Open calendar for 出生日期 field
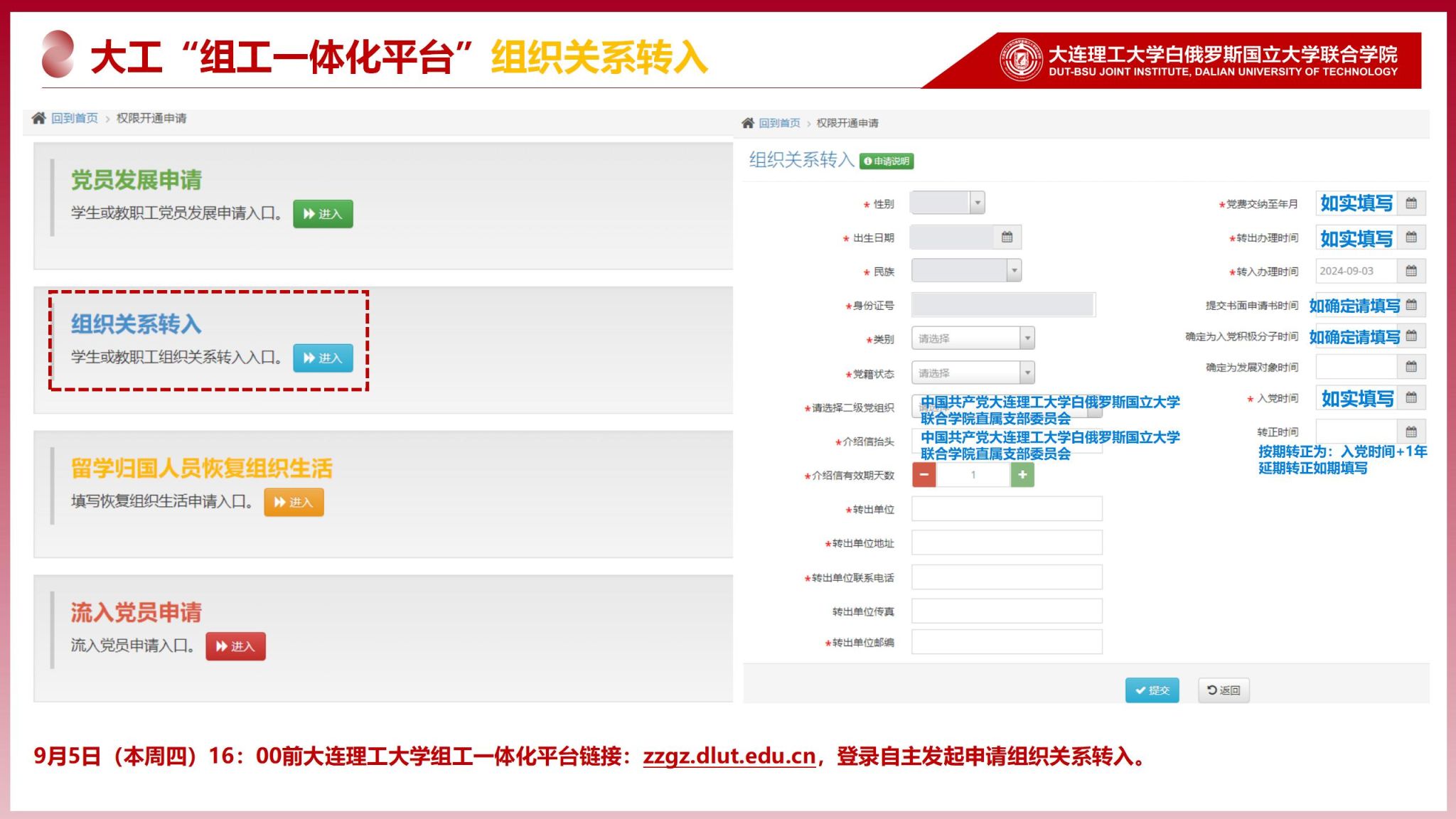The width and height of the screenshot is (1456, 819). tap(1007, 237)
